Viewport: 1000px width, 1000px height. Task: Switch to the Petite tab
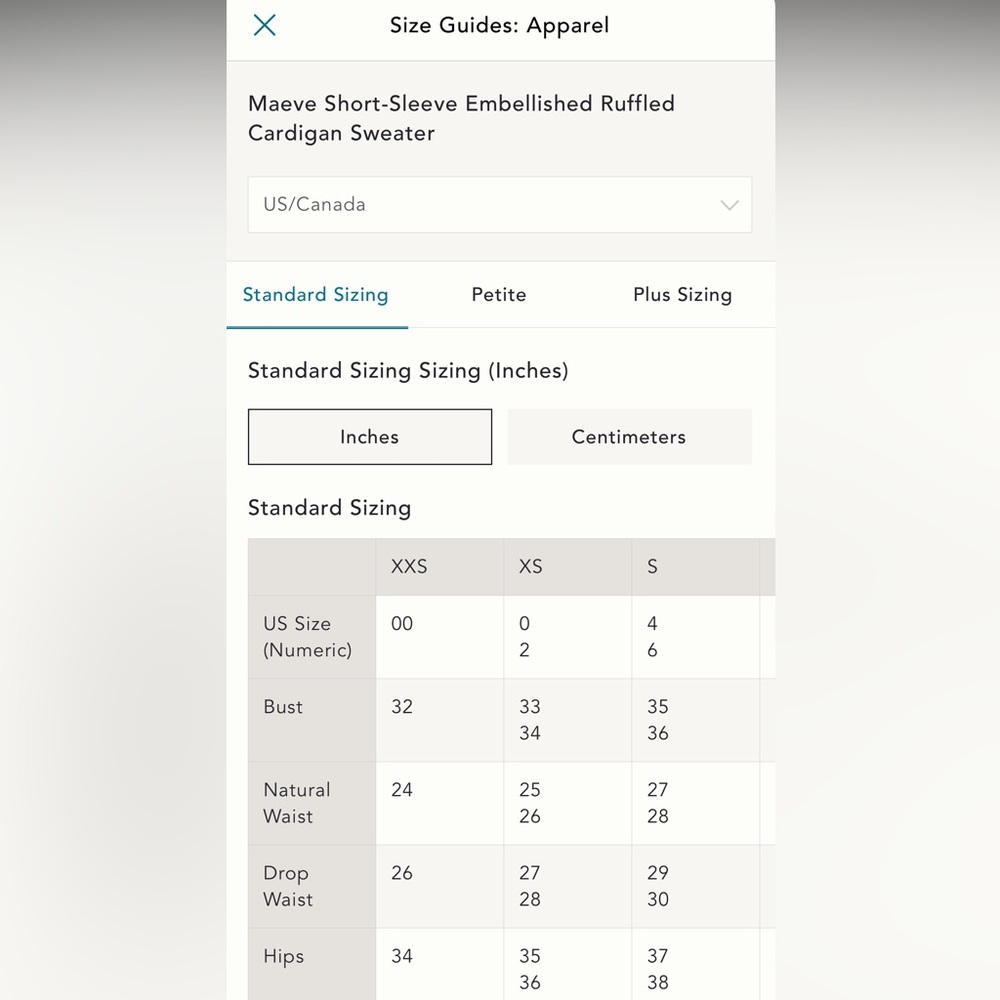pyautogui.click(x=499, y=295)
